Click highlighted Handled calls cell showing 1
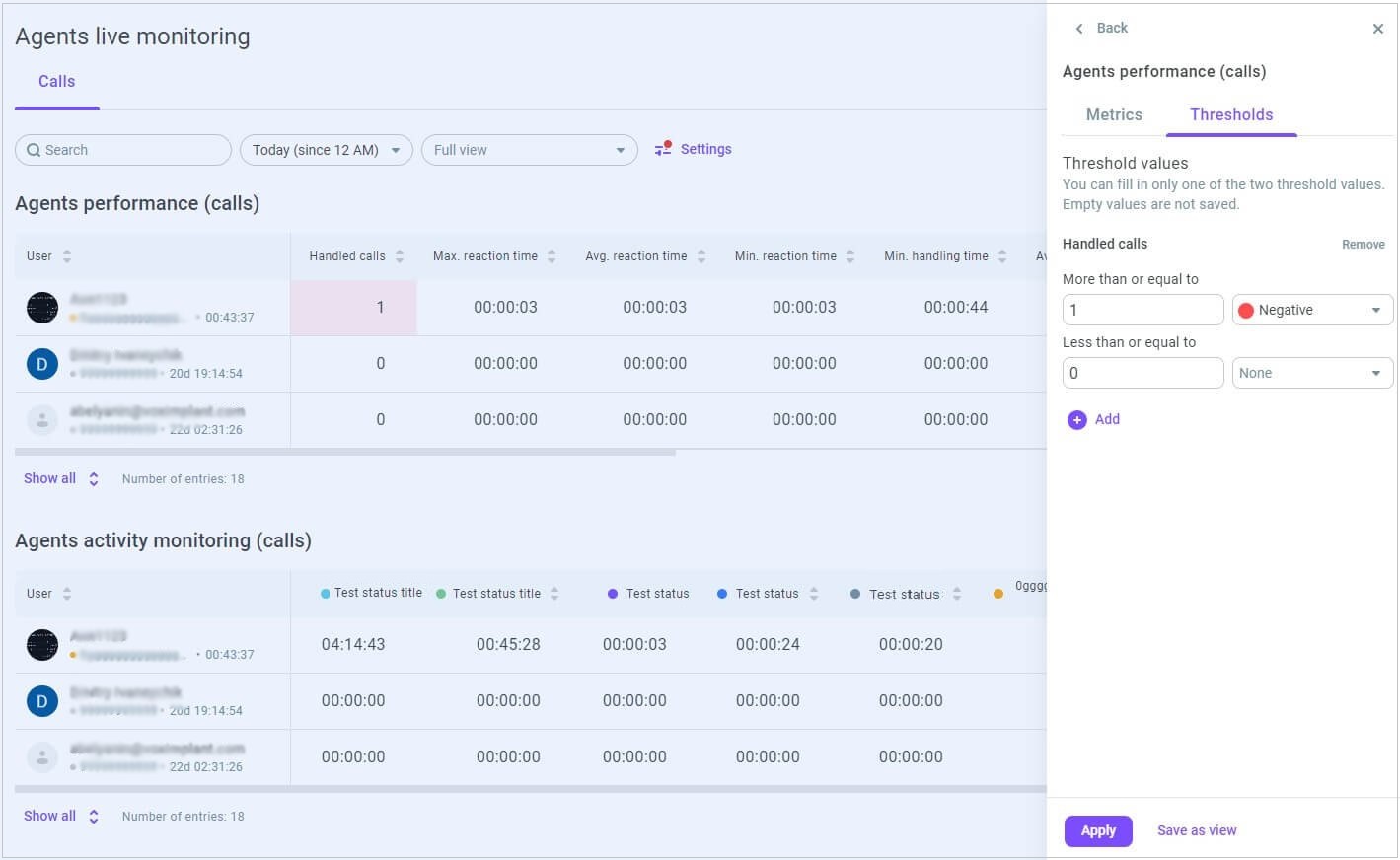This screenshot has height=860, width=1400. [x=353, y=308]
